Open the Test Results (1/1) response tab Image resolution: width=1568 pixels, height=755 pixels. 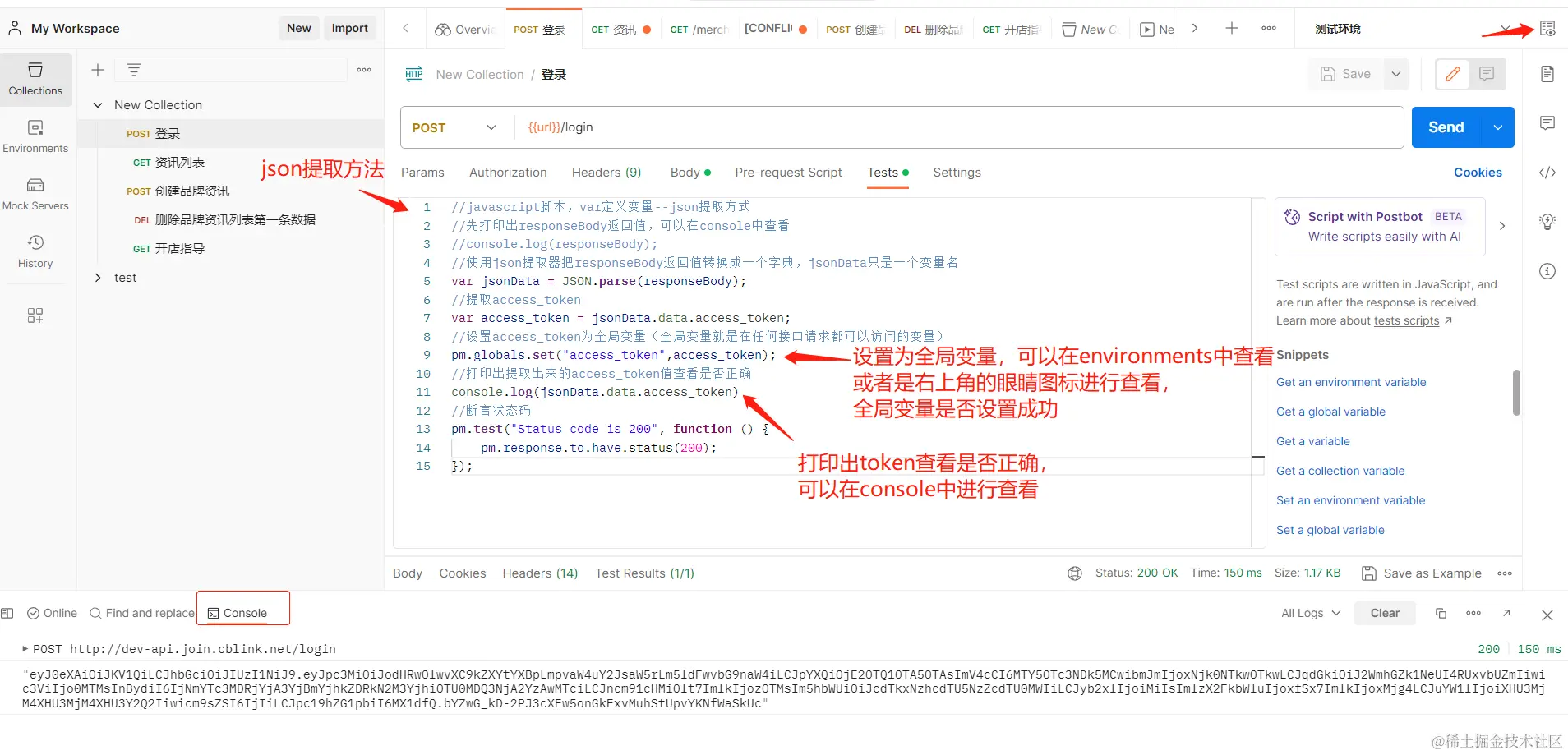tap(644, 573)
